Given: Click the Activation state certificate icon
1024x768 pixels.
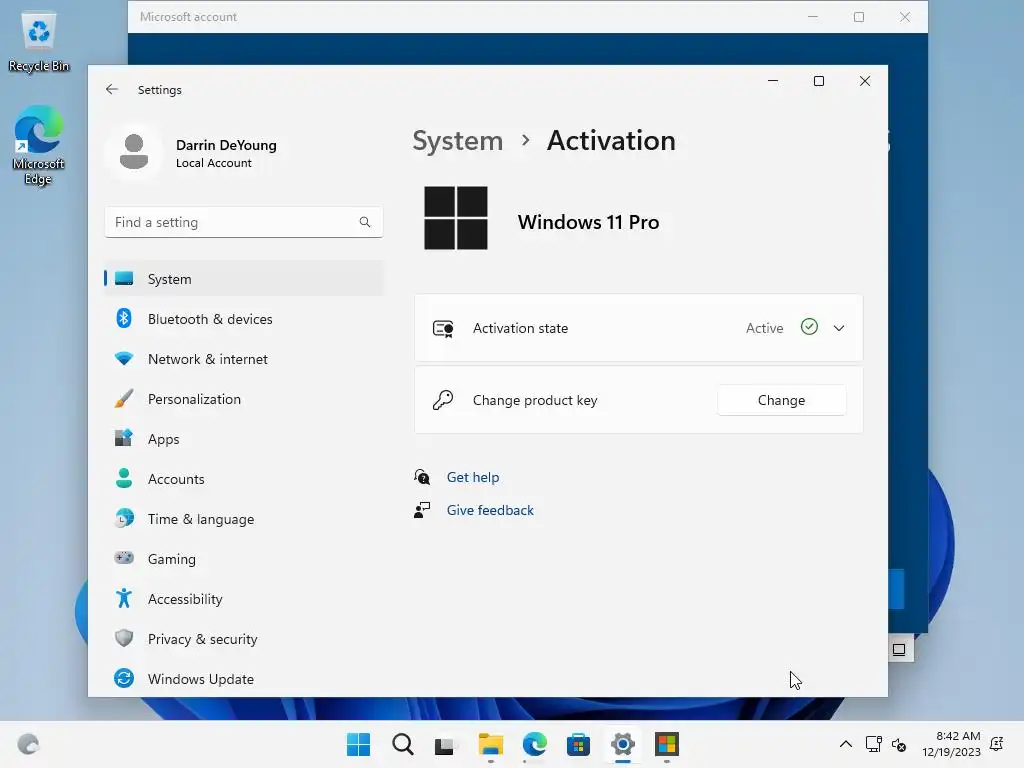Looking at the screenshot, I should 443,328.
